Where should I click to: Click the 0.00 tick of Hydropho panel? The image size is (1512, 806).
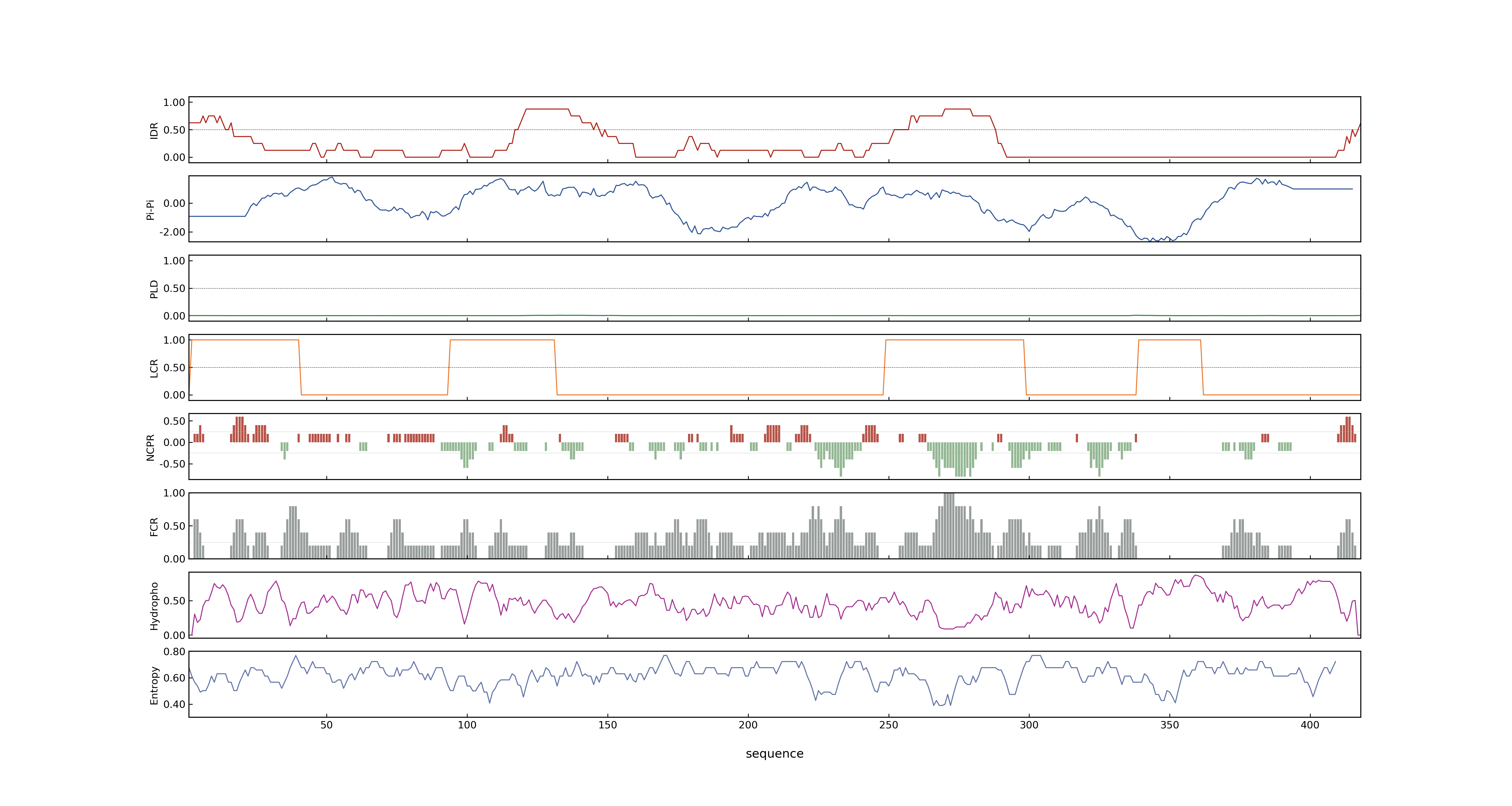click(174, 635)
